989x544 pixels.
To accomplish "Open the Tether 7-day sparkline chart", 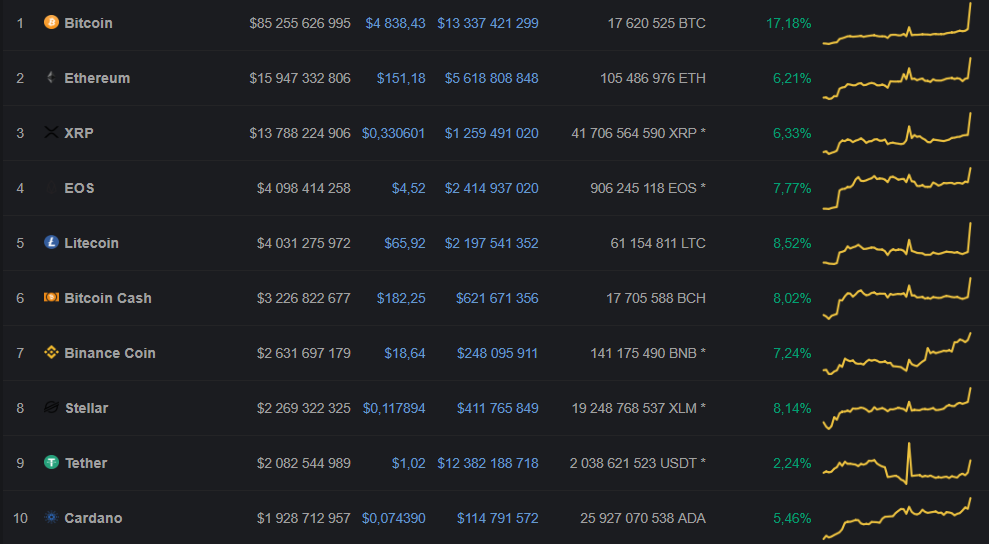I will (x=897, y=464).
